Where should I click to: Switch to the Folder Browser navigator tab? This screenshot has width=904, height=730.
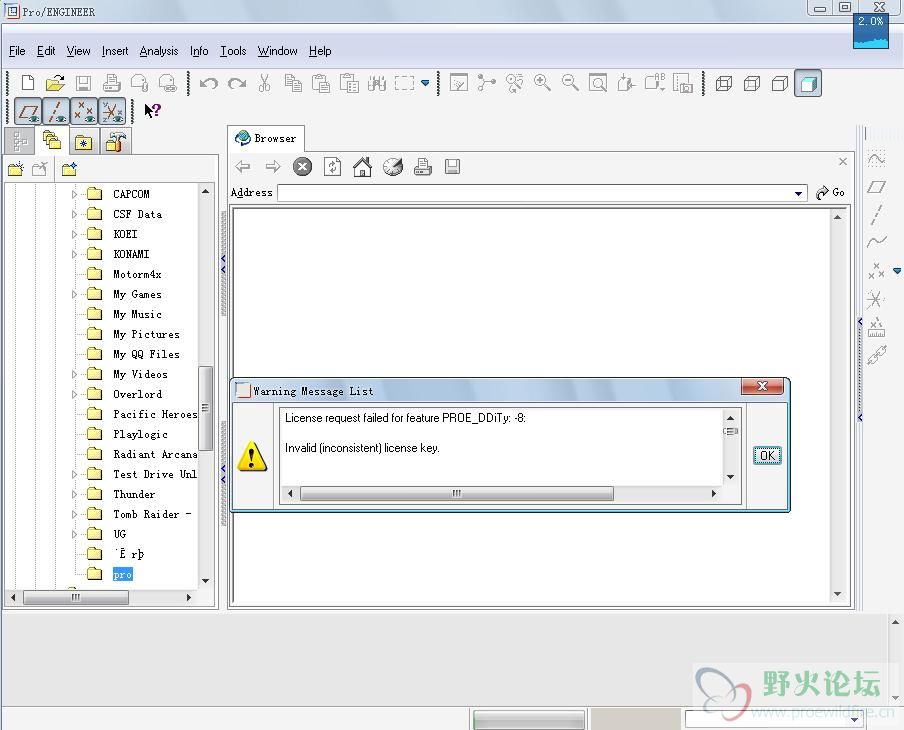coord(51,141)
